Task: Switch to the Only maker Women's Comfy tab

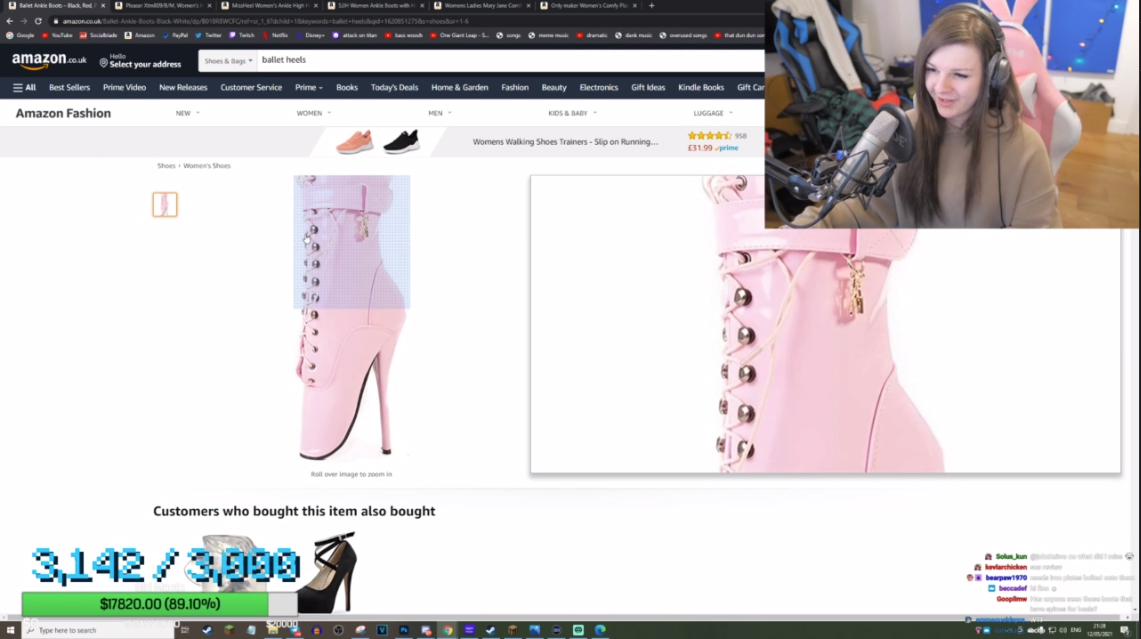Action: pyautogui.click(x=589, y=6)
